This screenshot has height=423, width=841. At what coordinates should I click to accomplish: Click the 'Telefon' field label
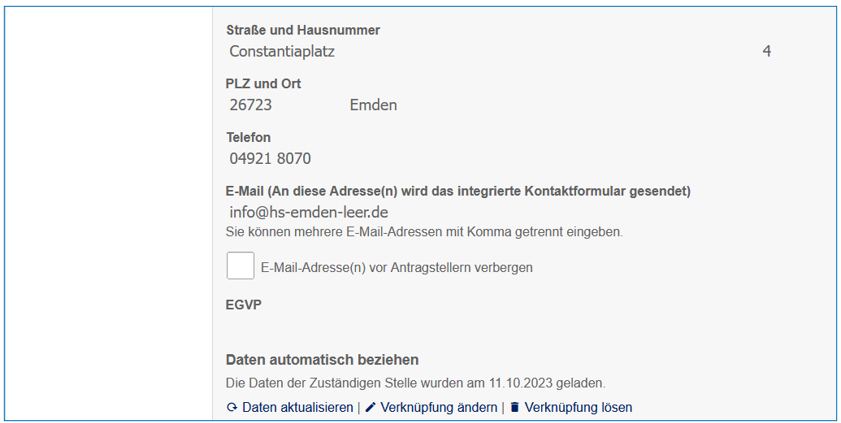pos(248,137)
